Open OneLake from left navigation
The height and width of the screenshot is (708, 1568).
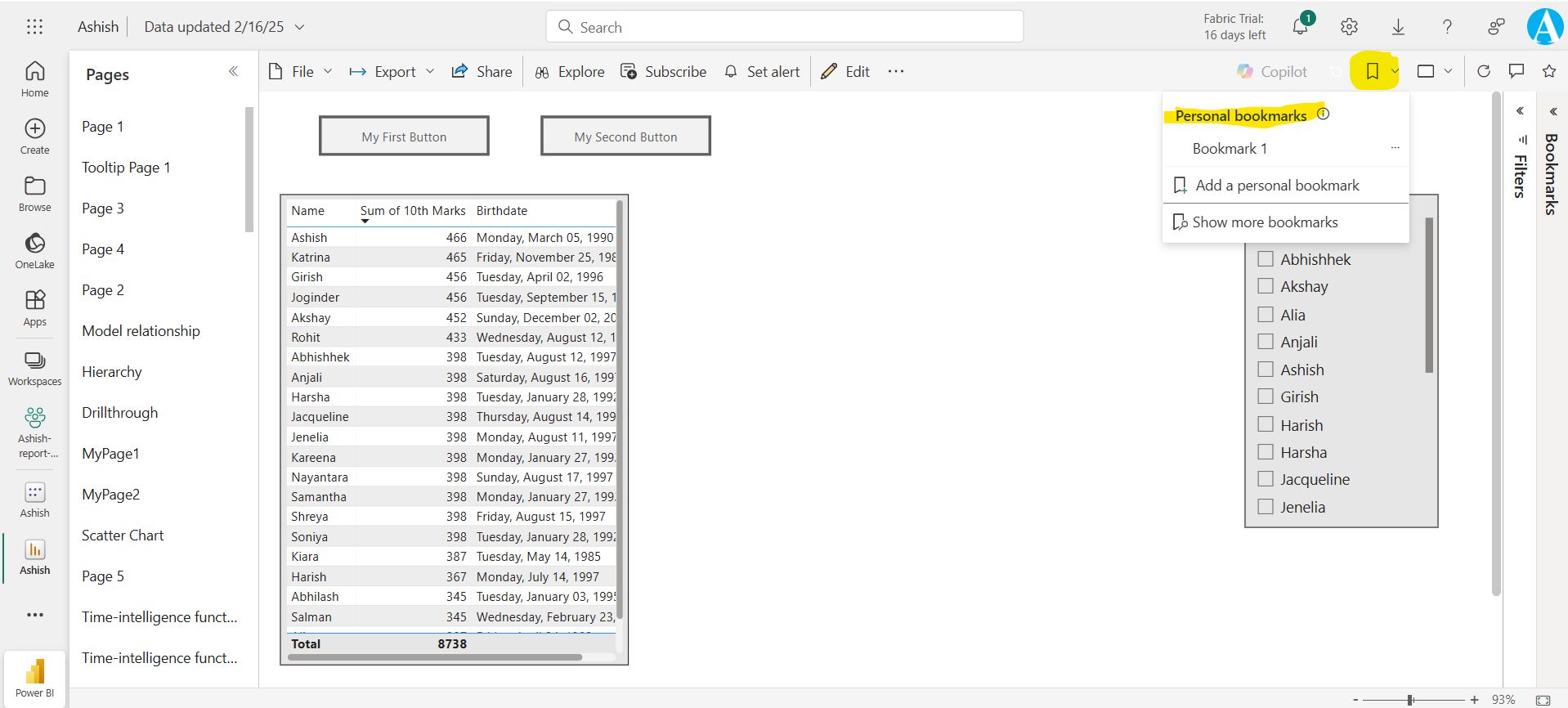coord(34,250)
